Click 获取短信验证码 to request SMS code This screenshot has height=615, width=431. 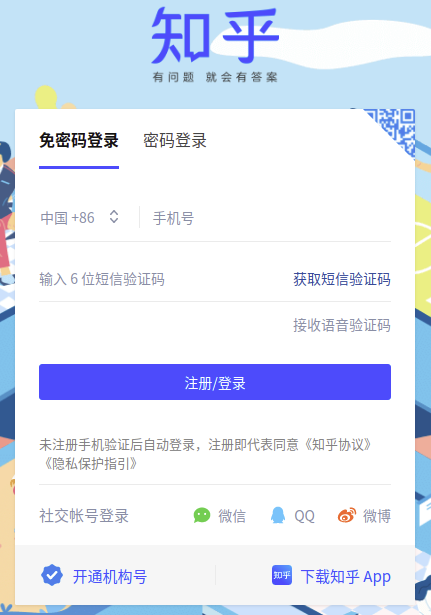[x=342, y=279]
